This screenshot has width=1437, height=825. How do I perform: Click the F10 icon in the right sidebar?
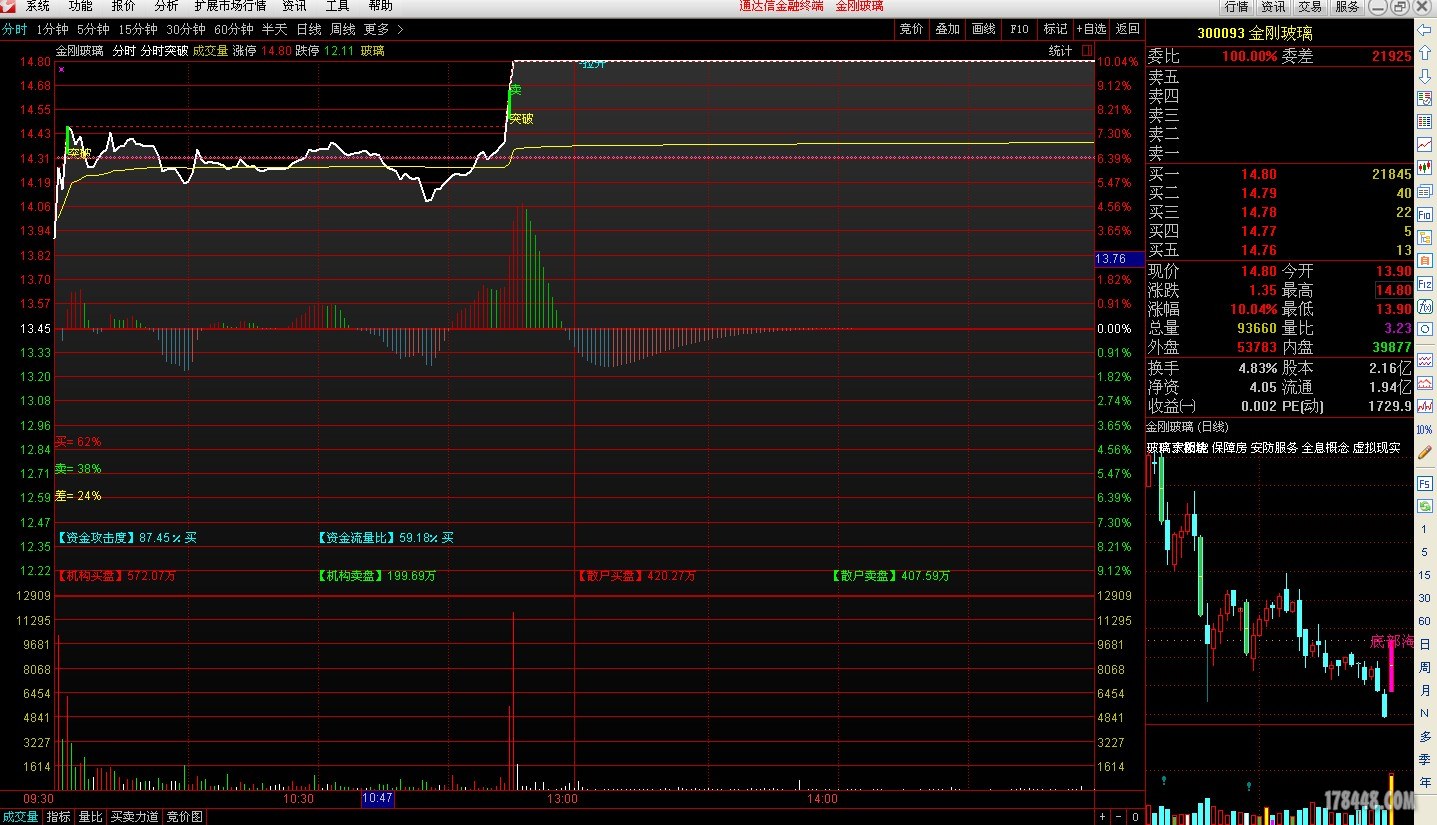click(x=1424, y=214)
